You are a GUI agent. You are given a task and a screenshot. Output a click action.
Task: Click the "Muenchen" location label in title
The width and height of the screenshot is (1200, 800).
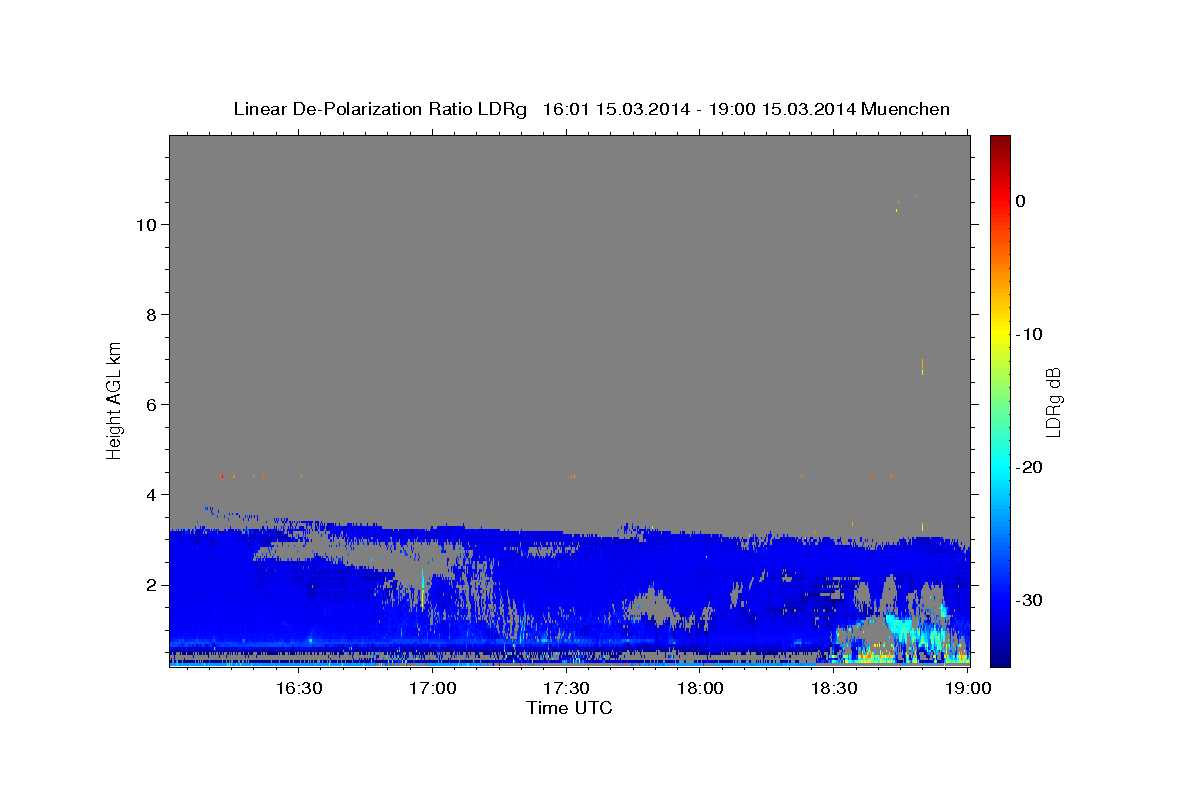tap(905, 109)
